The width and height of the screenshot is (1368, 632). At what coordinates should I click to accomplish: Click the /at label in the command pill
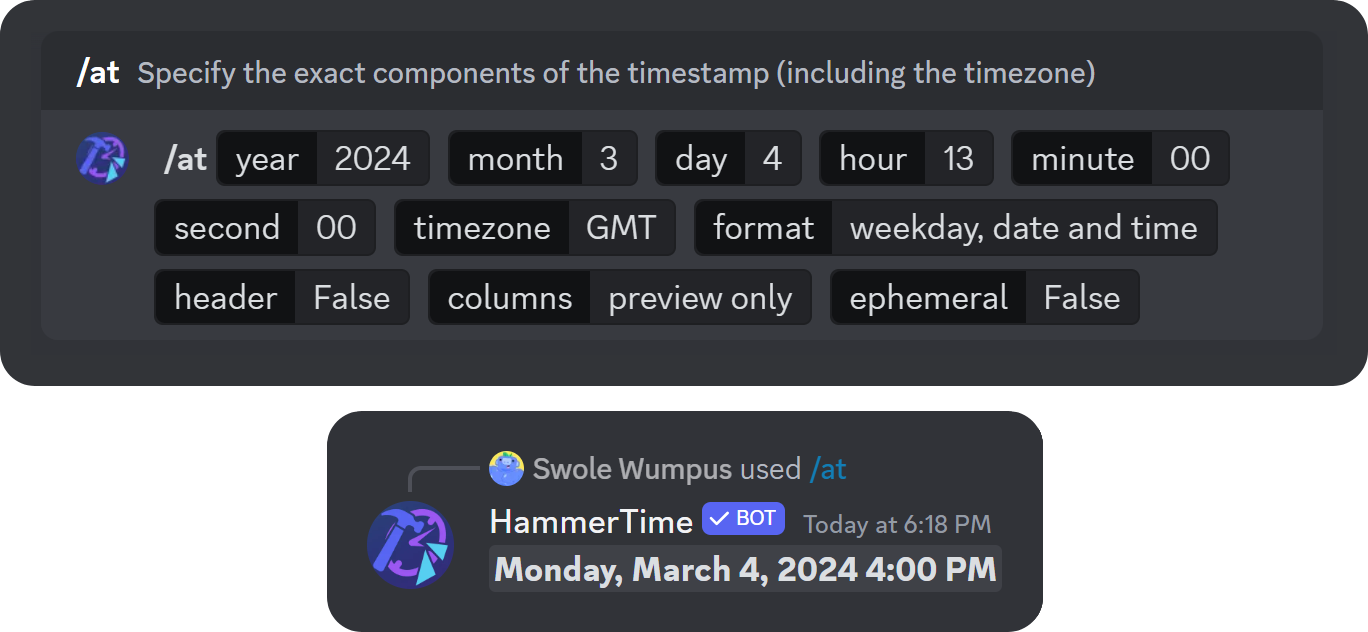pyautogui.click(x=185, y=158)
